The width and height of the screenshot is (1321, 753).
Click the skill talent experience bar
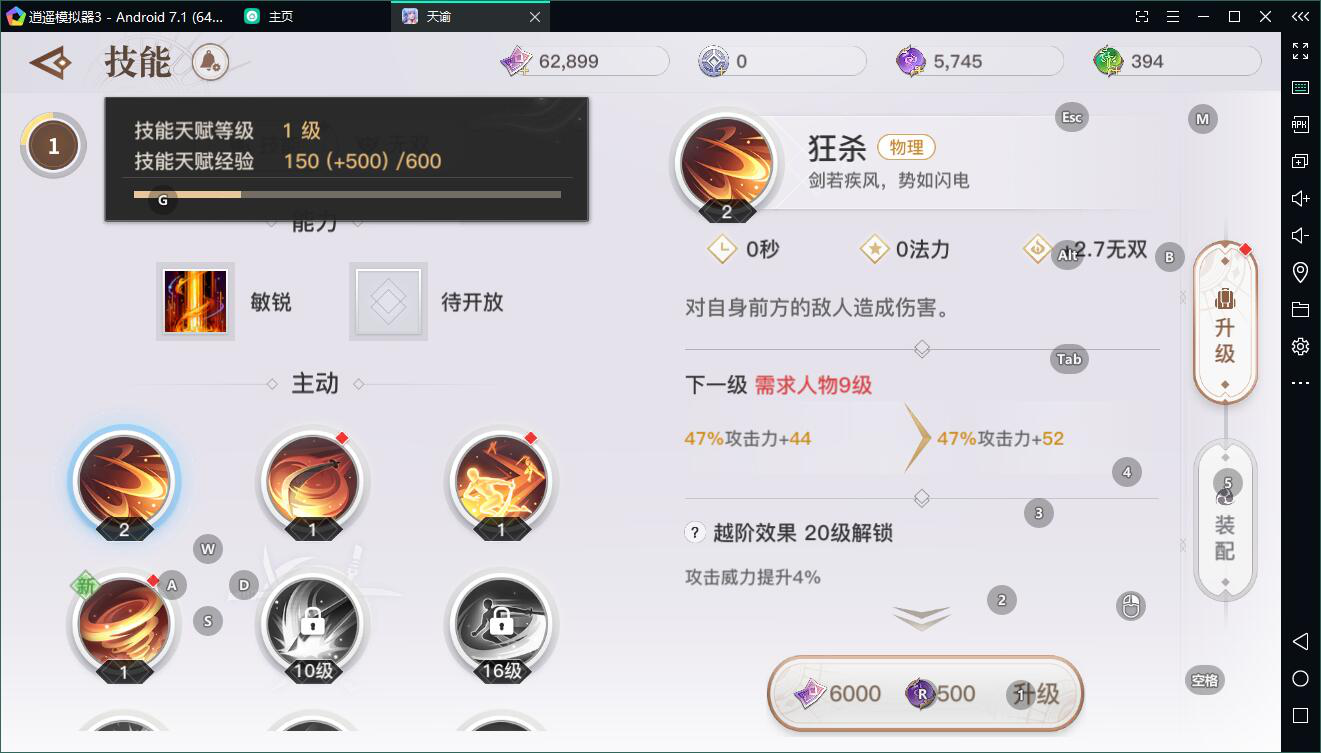coord(347,194)
